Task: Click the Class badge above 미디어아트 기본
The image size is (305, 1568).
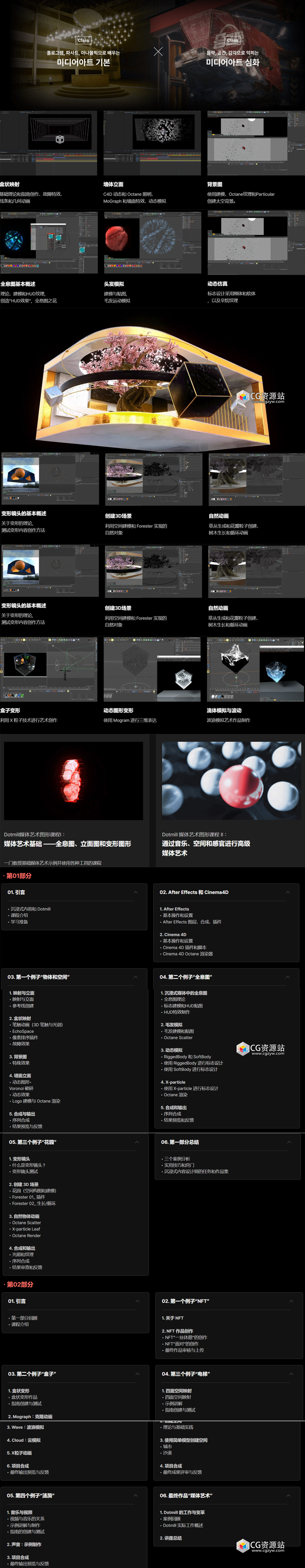Action: [83, 40]
